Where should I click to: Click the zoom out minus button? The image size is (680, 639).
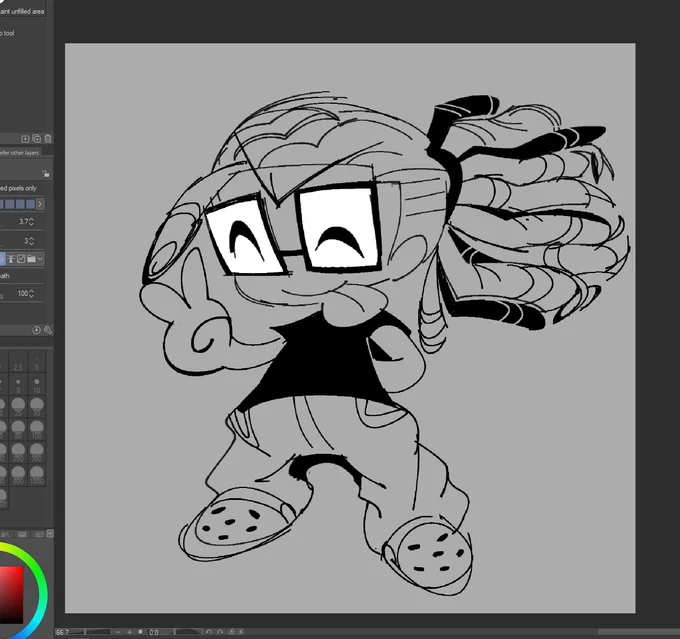click(118, 632)
